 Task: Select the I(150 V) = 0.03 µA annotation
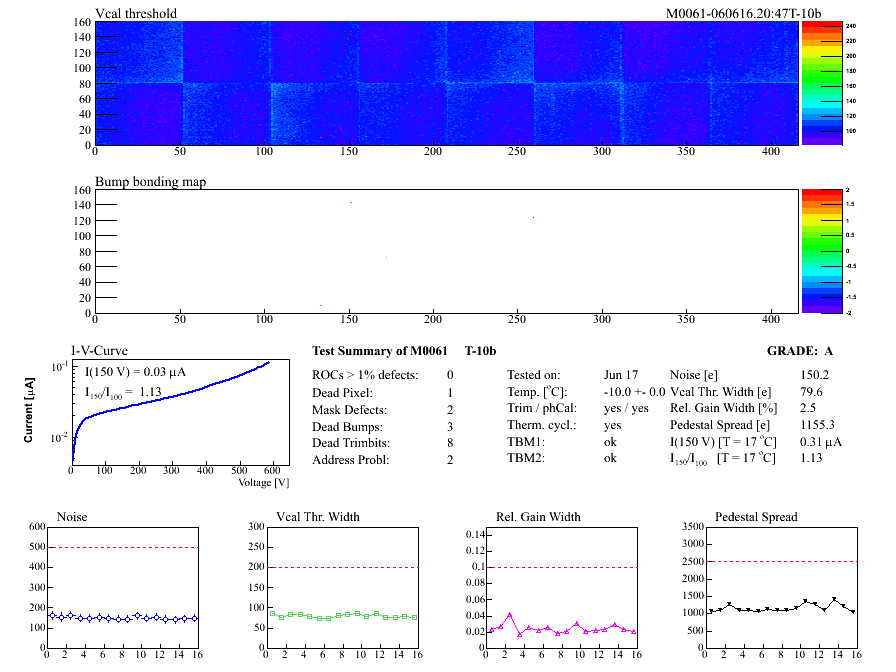[x=135, y=372]
